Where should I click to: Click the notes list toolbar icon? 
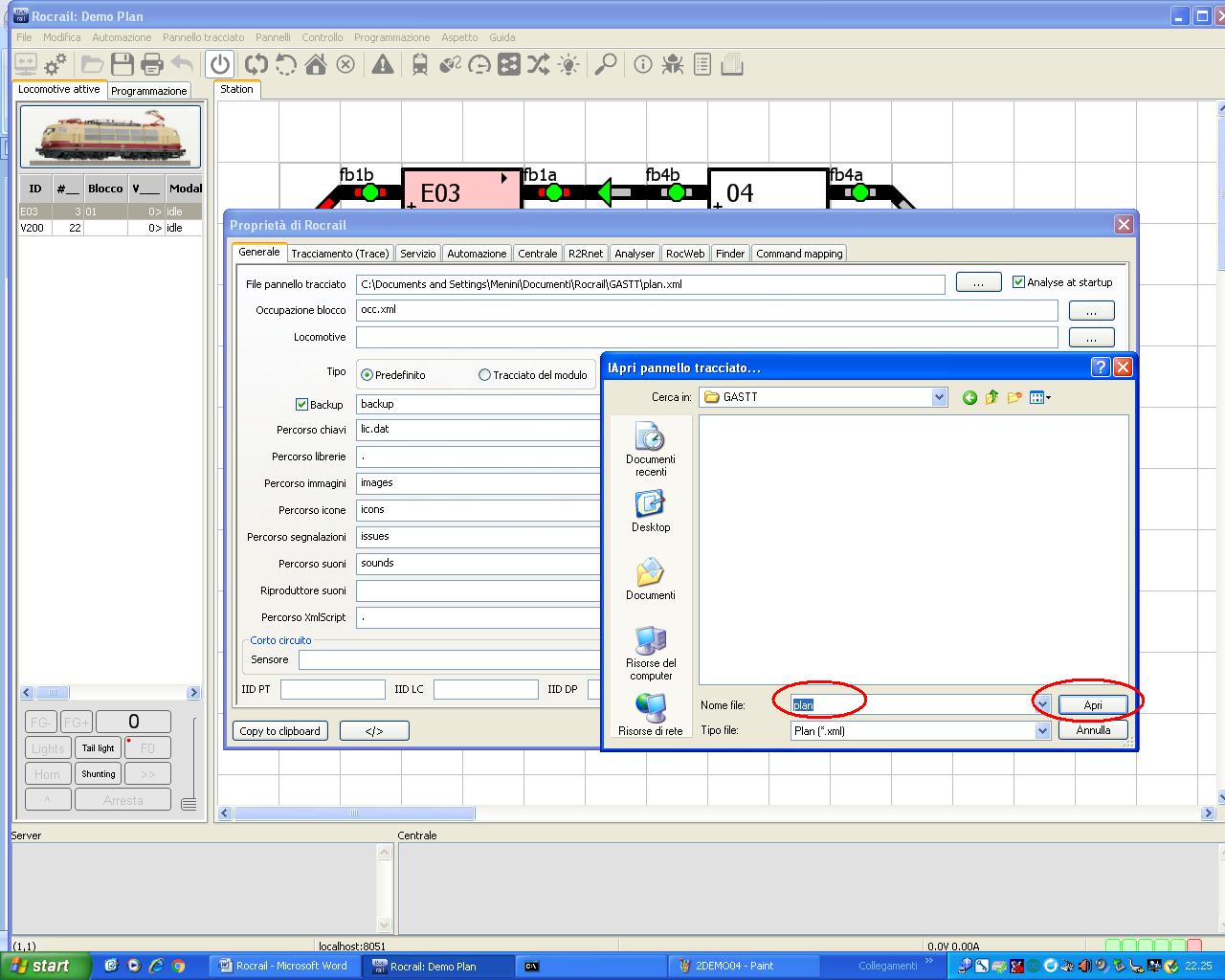pos(702,64)
